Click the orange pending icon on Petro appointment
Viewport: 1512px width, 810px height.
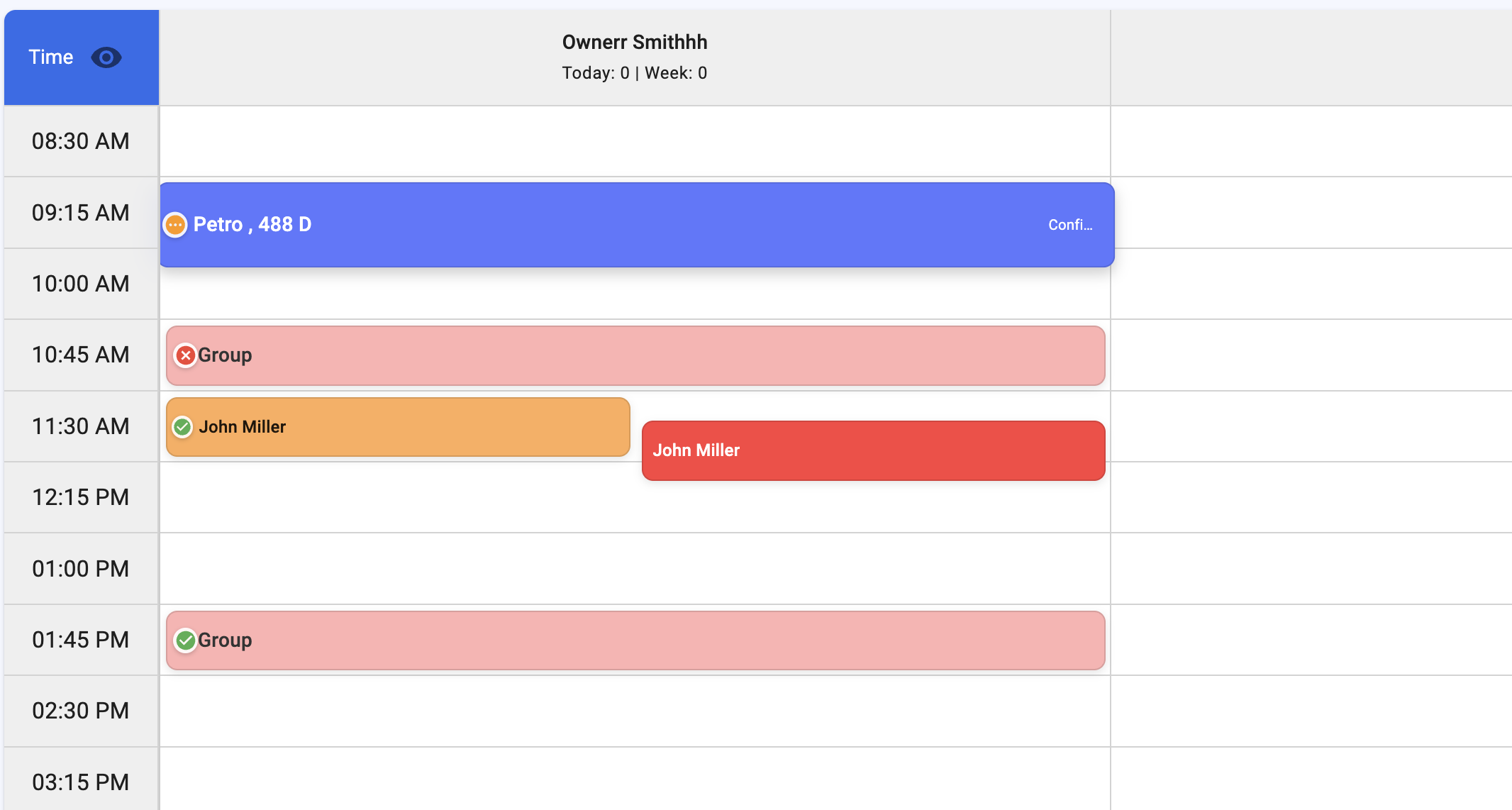(x=175, y=225)
